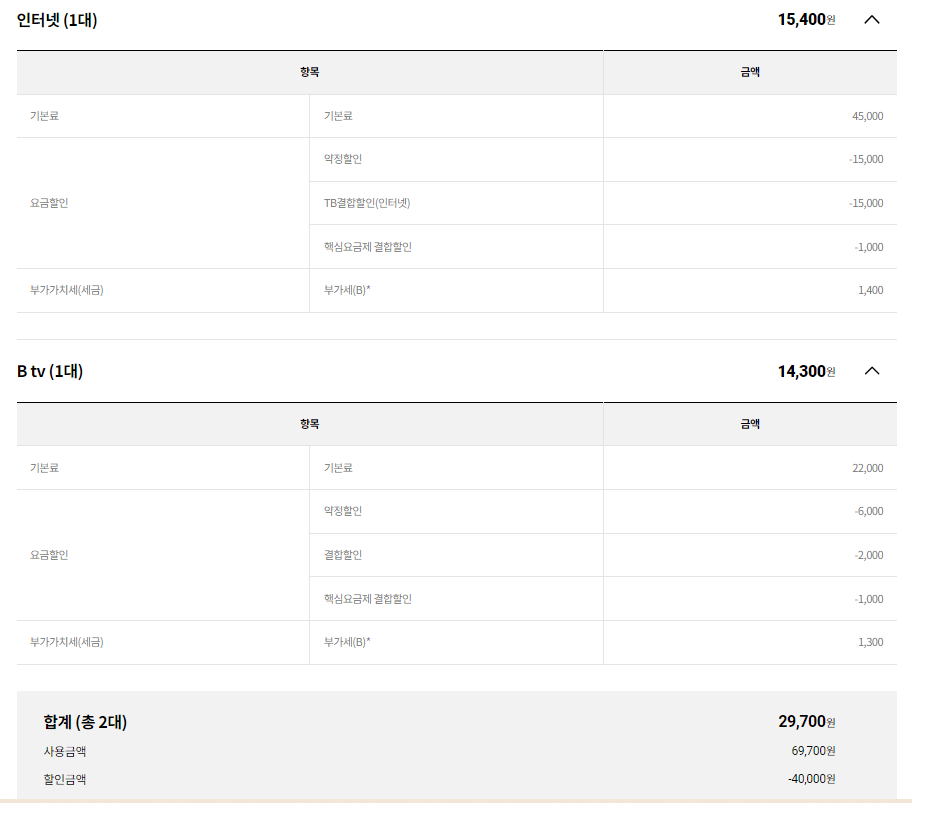Click the 29,700원 grand total
Image resolution: width=944 pixels, height=832 pixels.
(x=807, y=721)
